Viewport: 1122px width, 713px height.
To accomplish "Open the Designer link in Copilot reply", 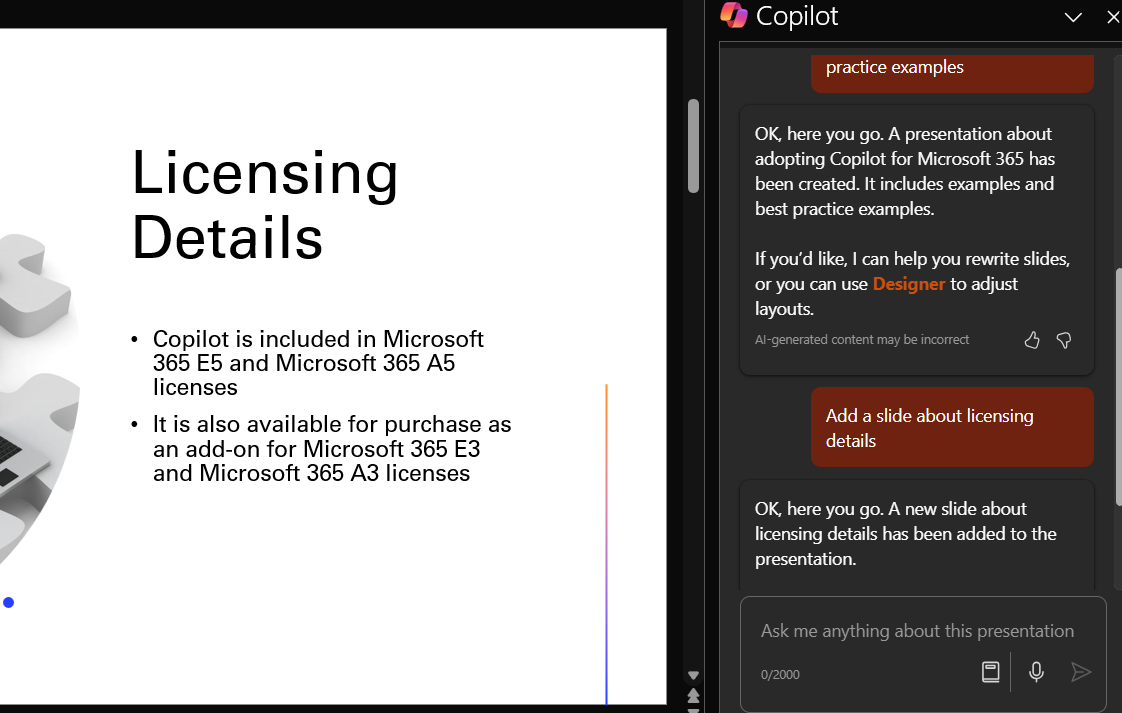I will [x=909, y=284].
